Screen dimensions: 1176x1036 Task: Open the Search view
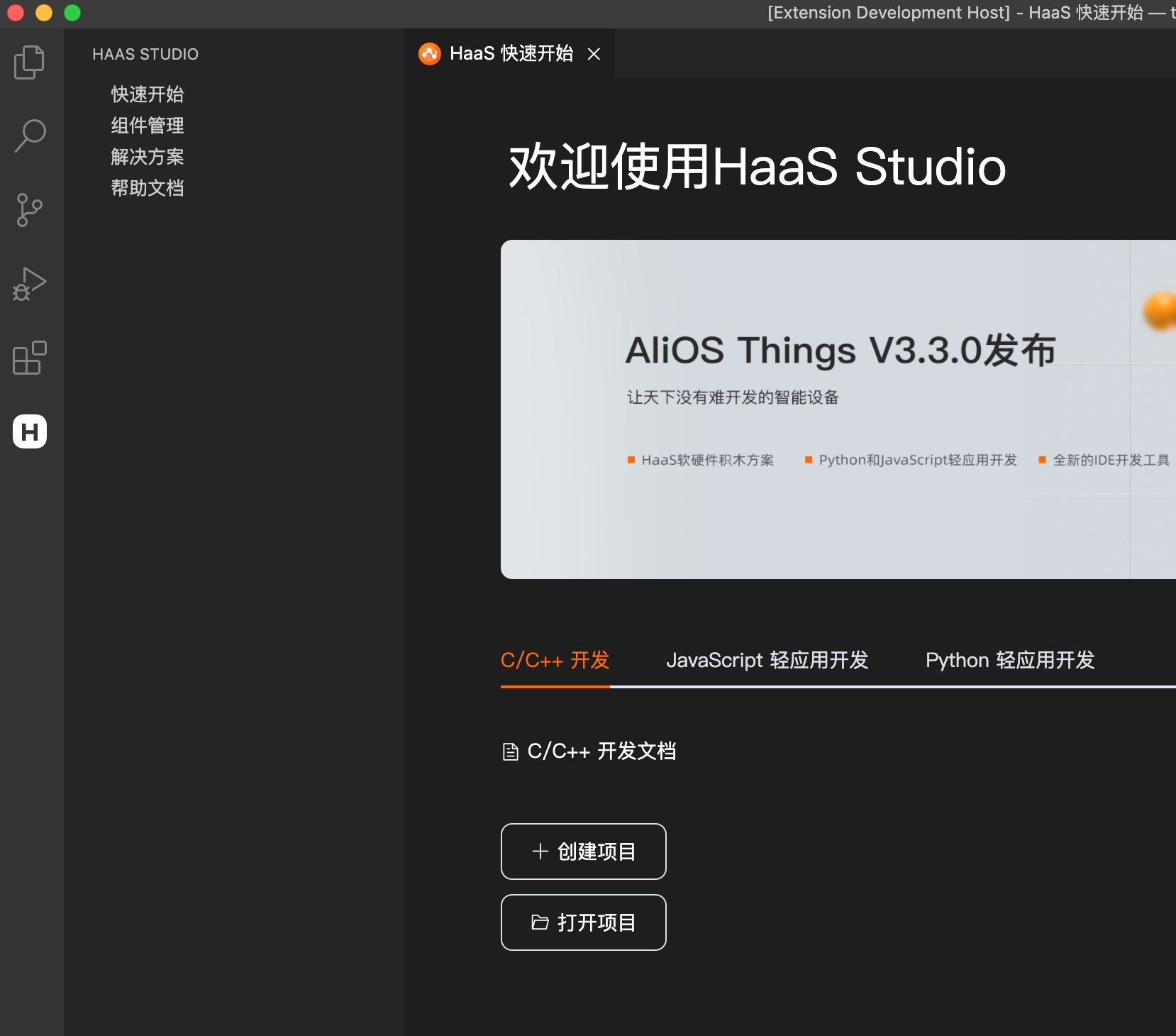pos(28,136)
